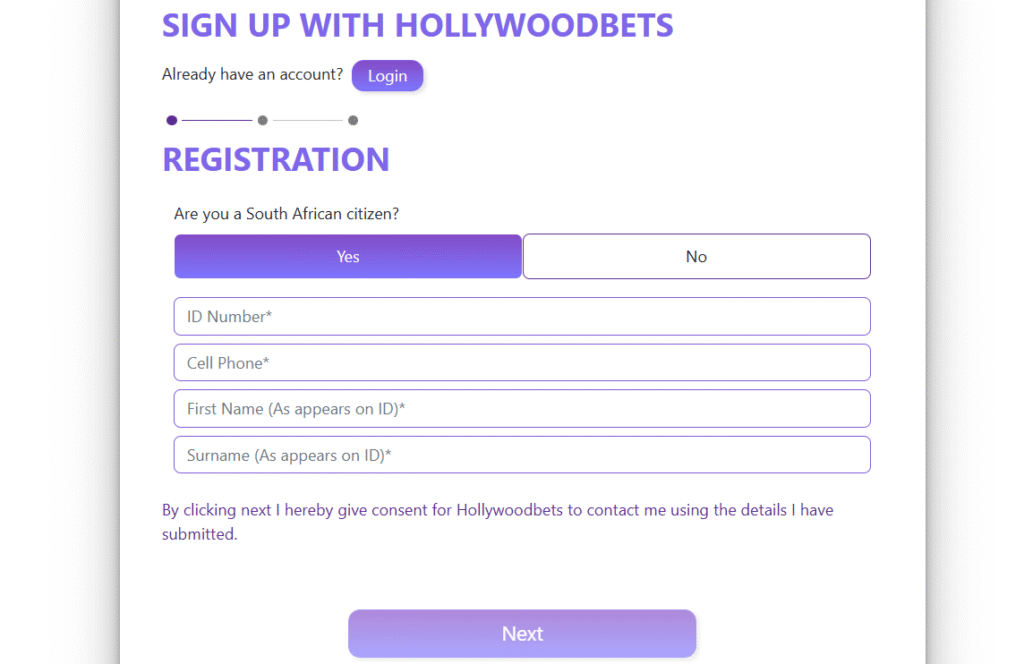Choose No for South African citizen
This screenshot has height=664, width=1024.
[x=696, y=257]
